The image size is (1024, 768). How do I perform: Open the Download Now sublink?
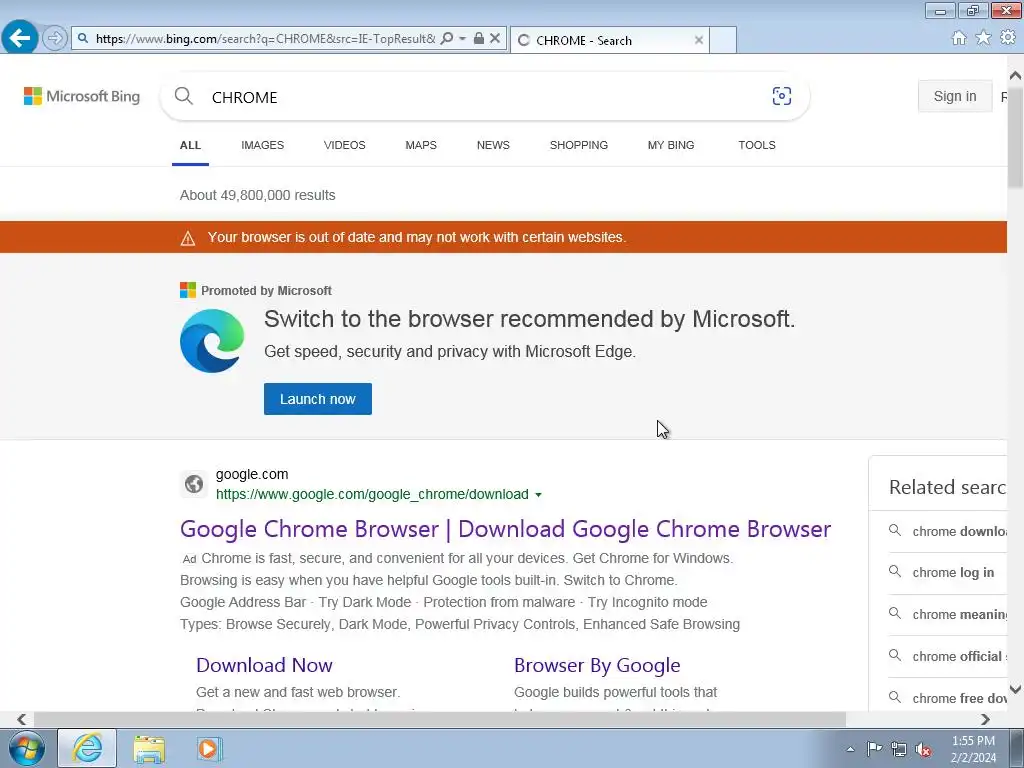point(264,665)
